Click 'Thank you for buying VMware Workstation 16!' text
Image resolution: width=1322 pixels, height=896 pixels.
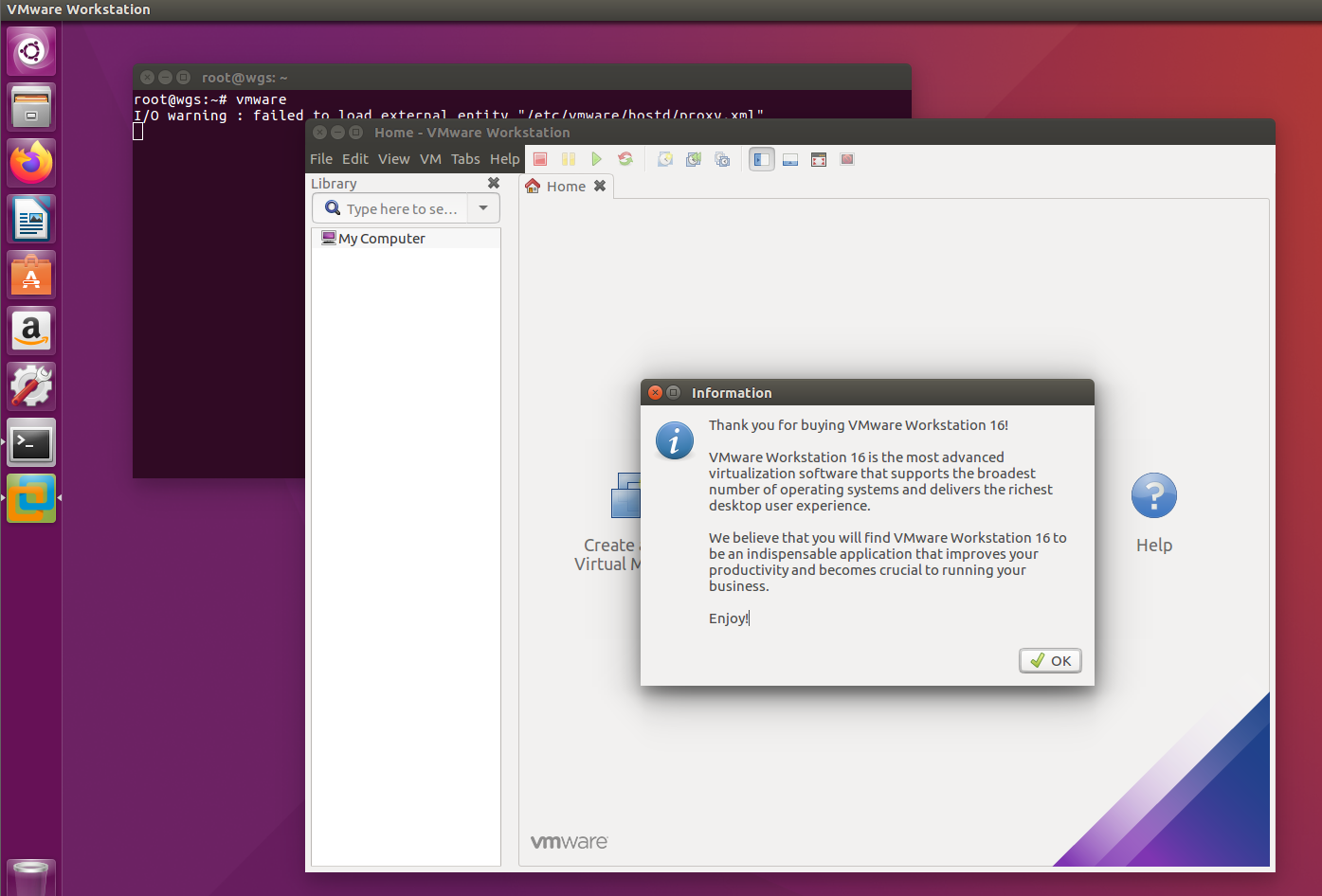pyautogui.click(x=859, y=425)
